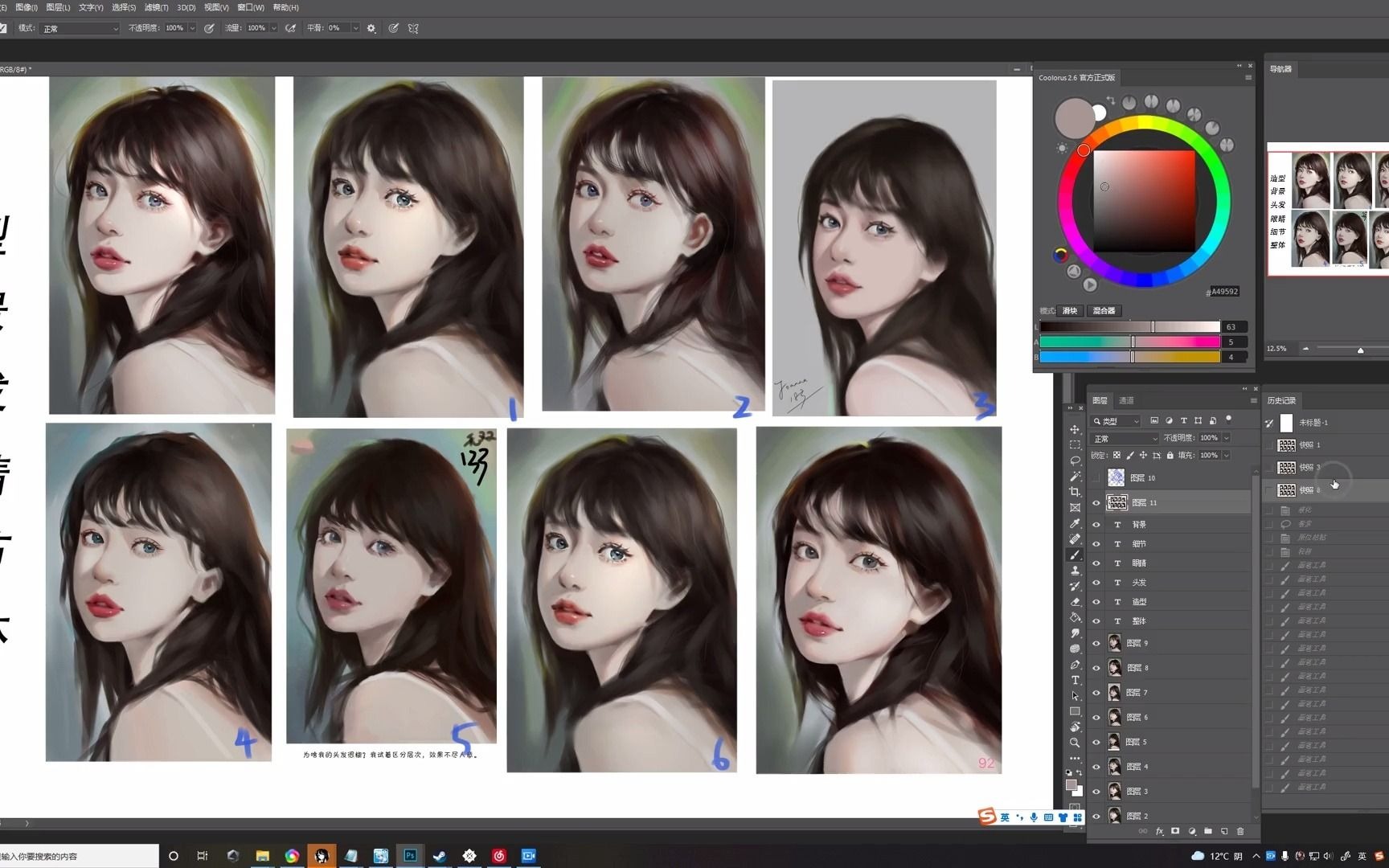
Task: Open the 窗口(W) menu
Action: [251, 7]
